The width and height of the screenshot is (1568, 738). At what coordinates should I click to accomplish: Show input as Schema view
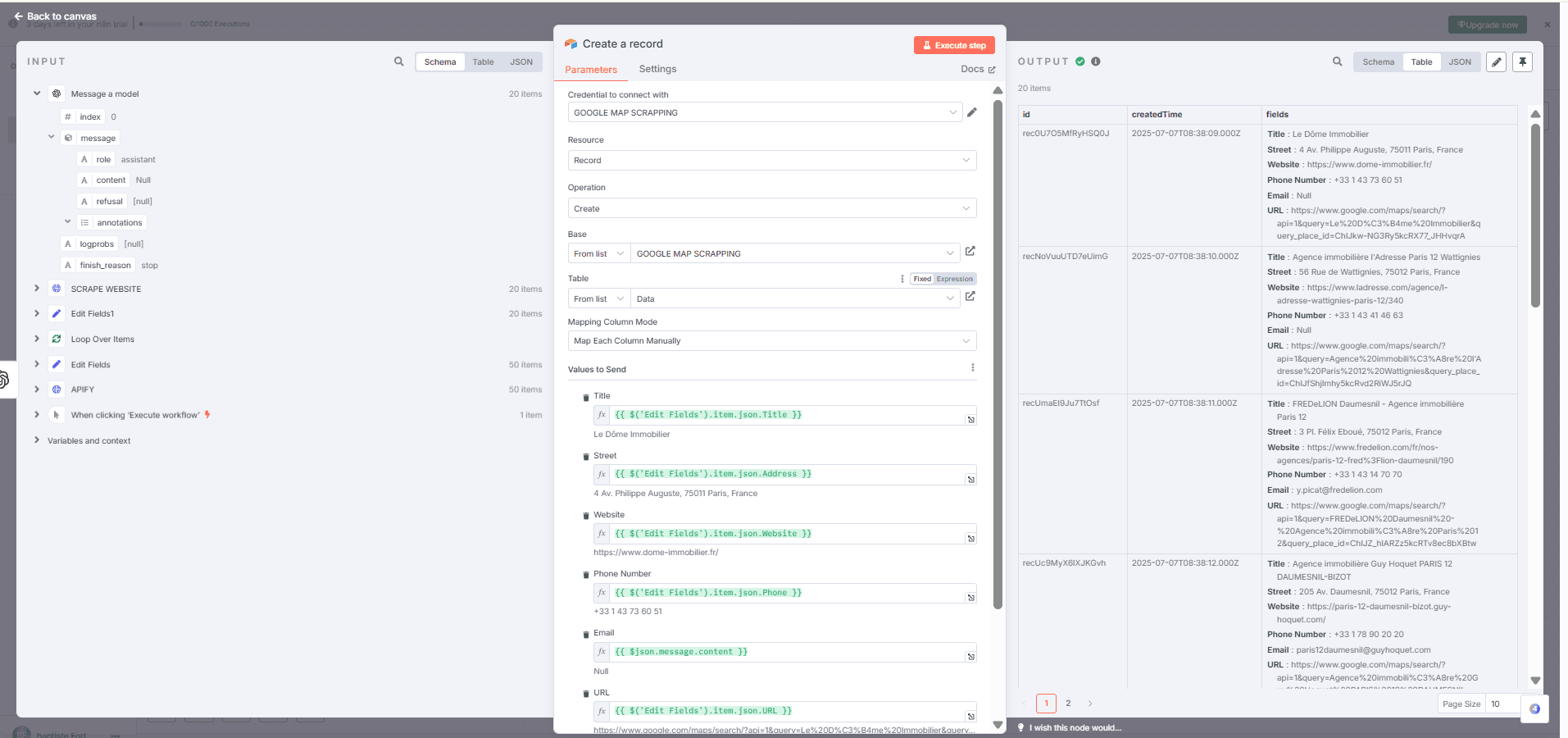click(x=440, y=61)
